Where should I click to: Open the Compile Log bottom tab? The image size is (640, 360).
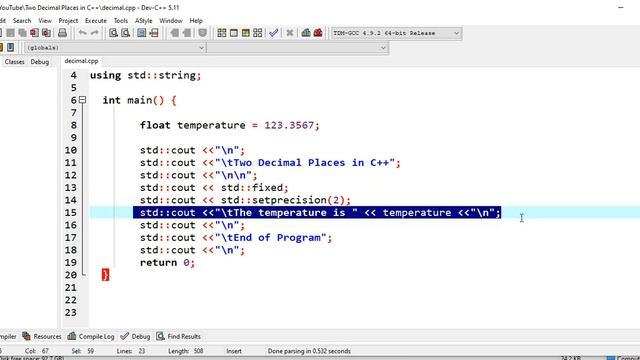91,336
